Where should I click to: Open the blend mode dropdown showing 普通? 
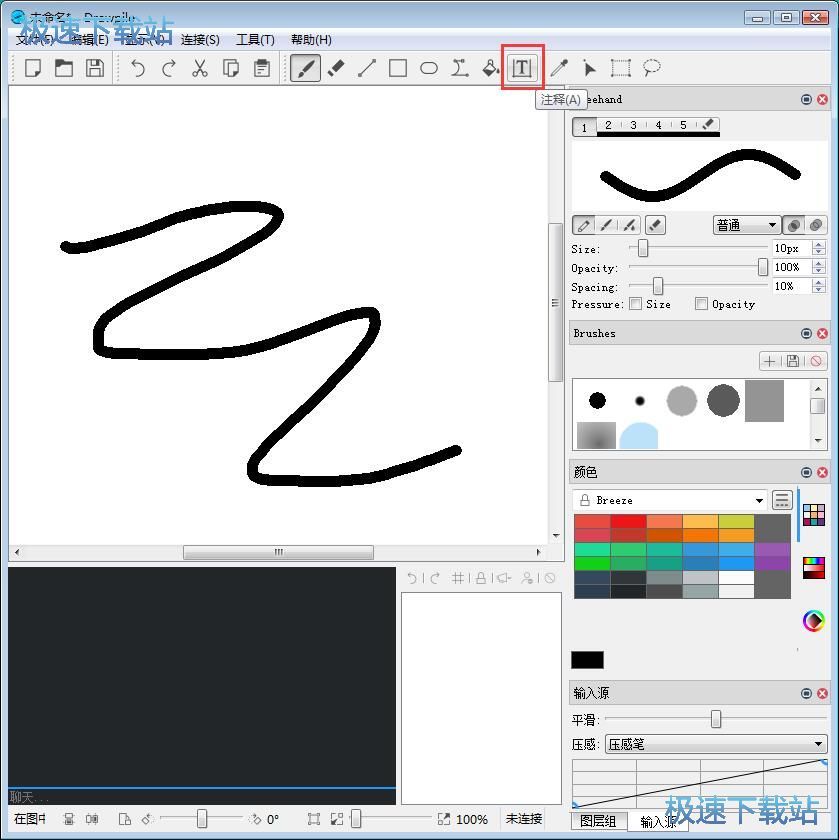coord(746,225)
